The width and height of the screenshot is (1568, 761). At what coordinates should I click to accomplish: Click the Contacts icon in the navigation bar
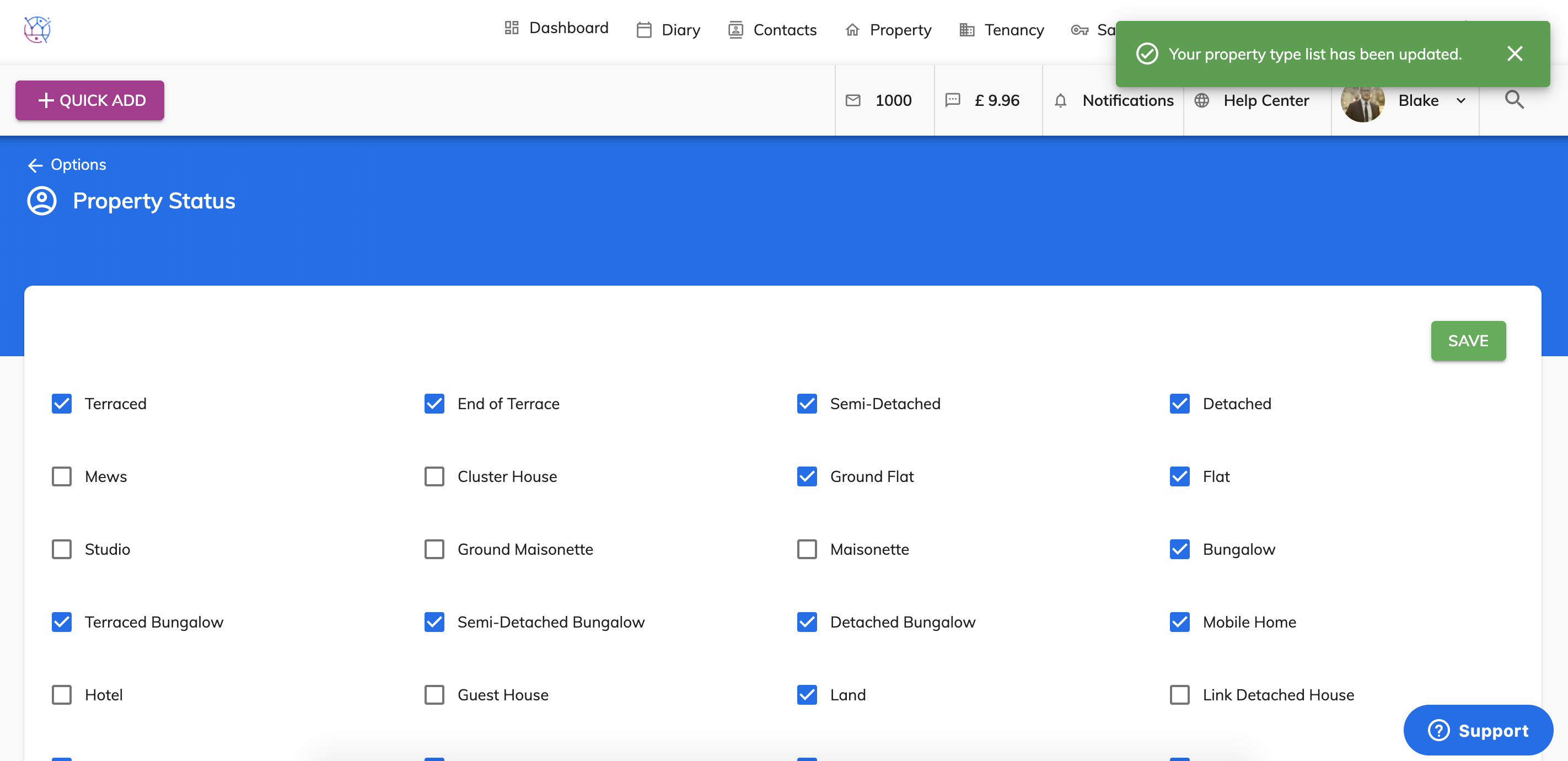[x=735, y=29]
